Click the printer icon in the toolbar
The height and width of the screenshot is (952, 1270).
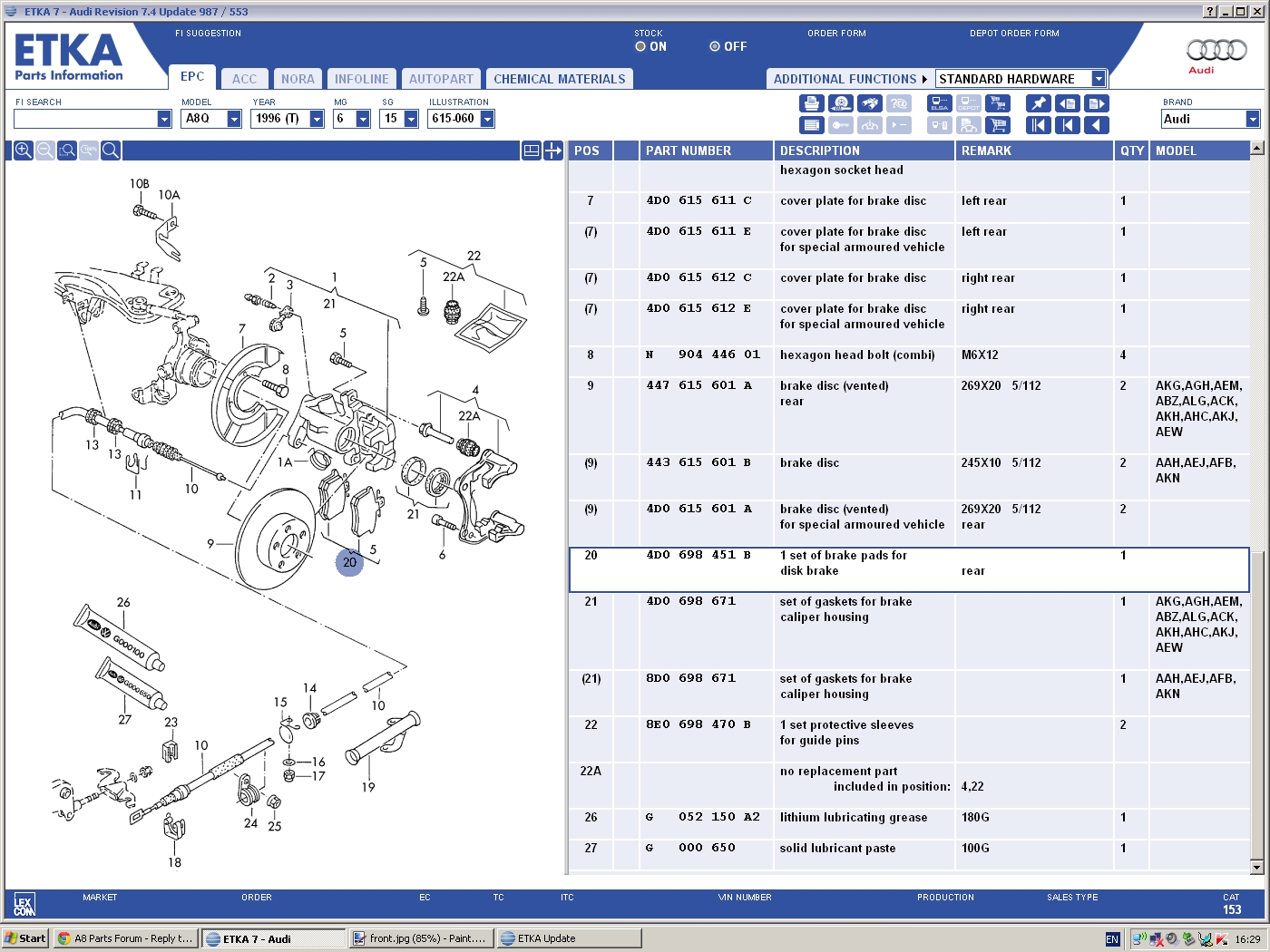pos(812,103)
